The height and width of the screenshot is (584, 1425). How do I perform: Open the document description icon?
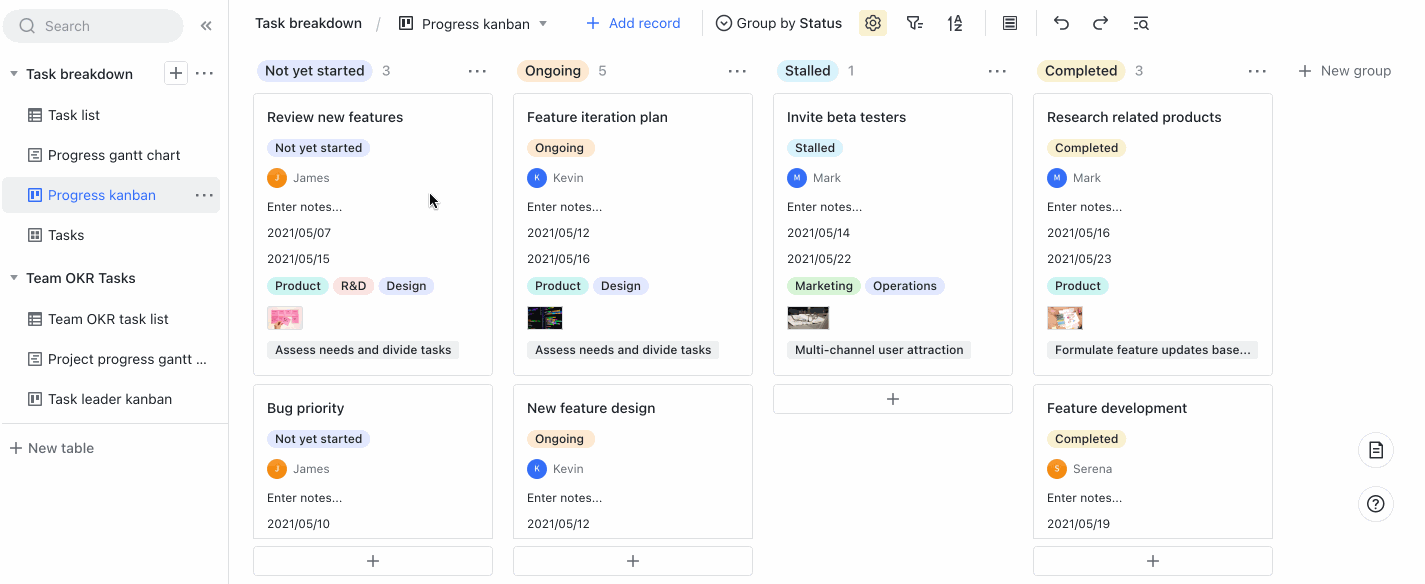[1376, 450]
